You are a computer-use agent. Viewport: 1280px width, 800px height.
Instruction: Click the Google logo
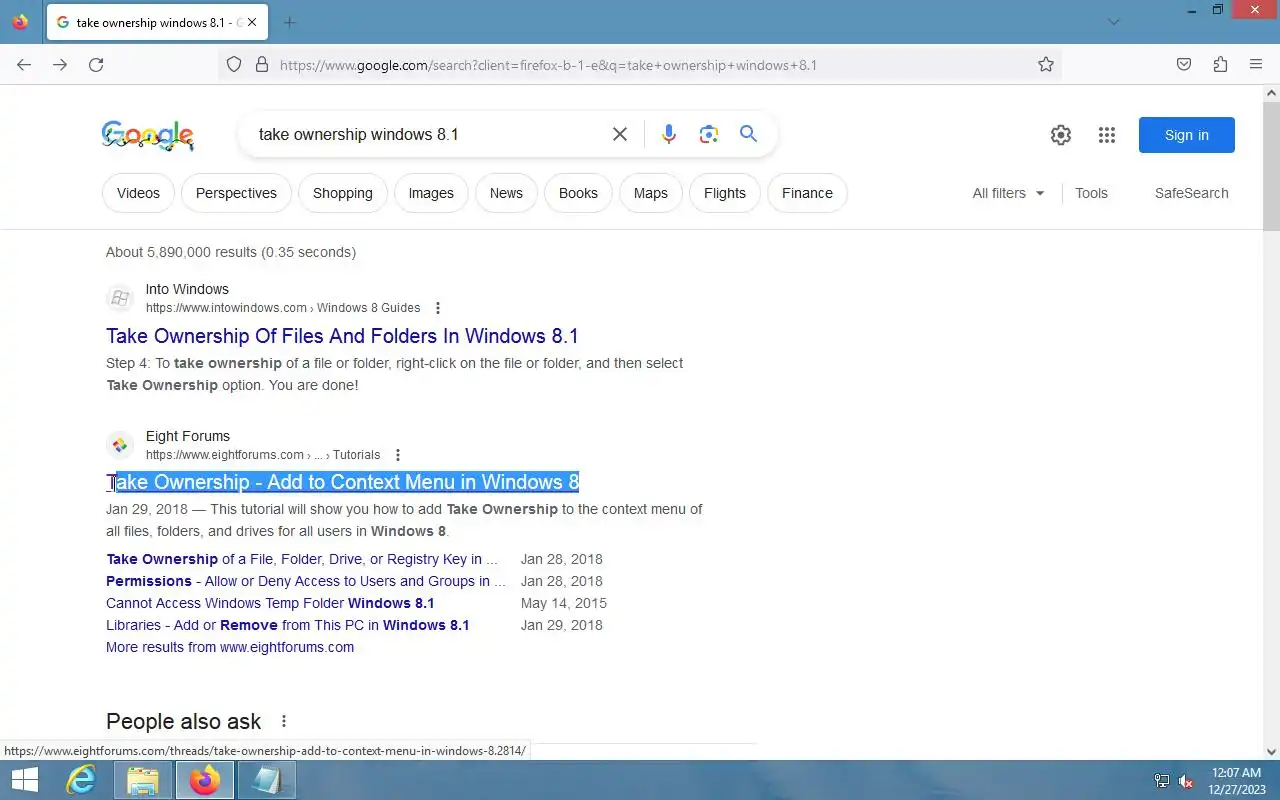pyautogui.click(x=148, y=135)
